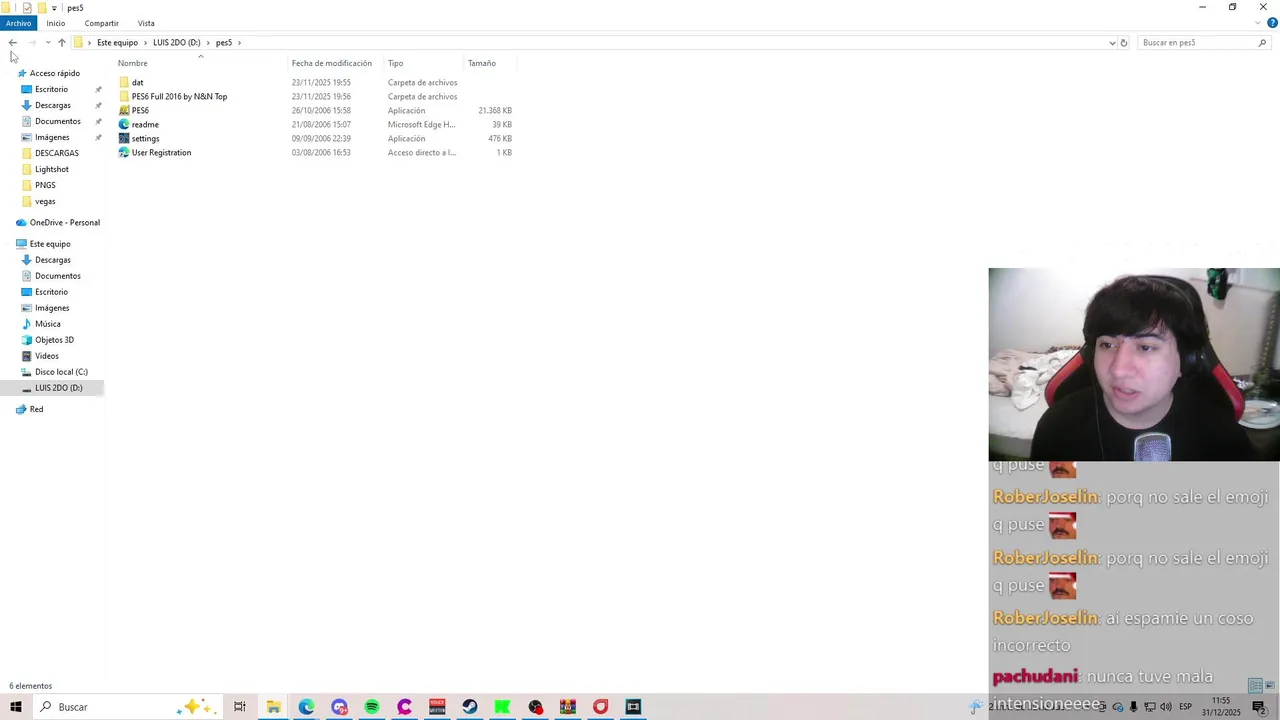The height and width of the screenshot is (720, 1280).
Task: Open File Explorer from the taskbar
Action: [273, 707]
